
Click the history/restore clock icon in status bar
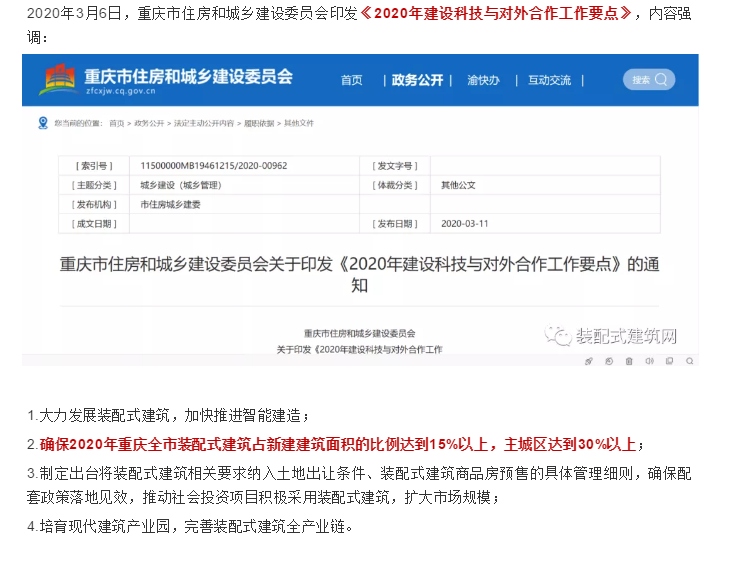609,361
